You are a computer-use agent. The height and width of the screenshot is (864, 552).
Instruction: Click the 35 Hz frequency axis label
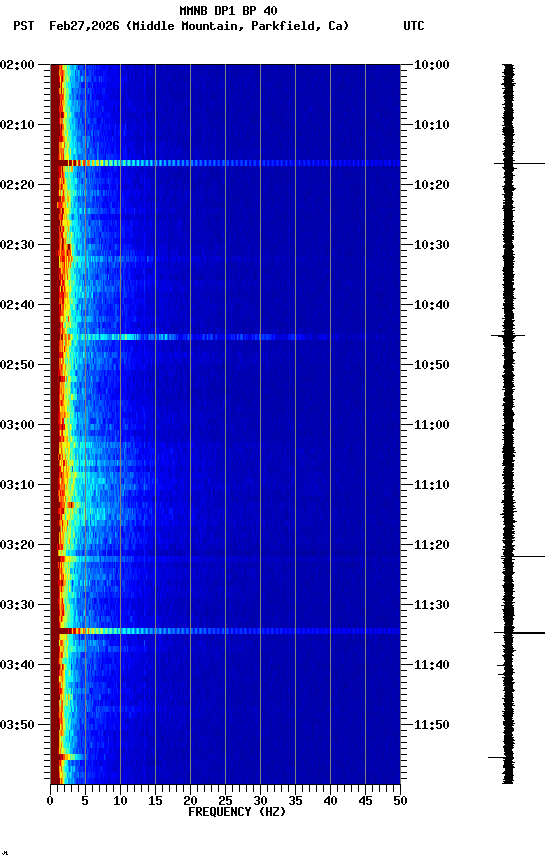[x=295, y=801]
